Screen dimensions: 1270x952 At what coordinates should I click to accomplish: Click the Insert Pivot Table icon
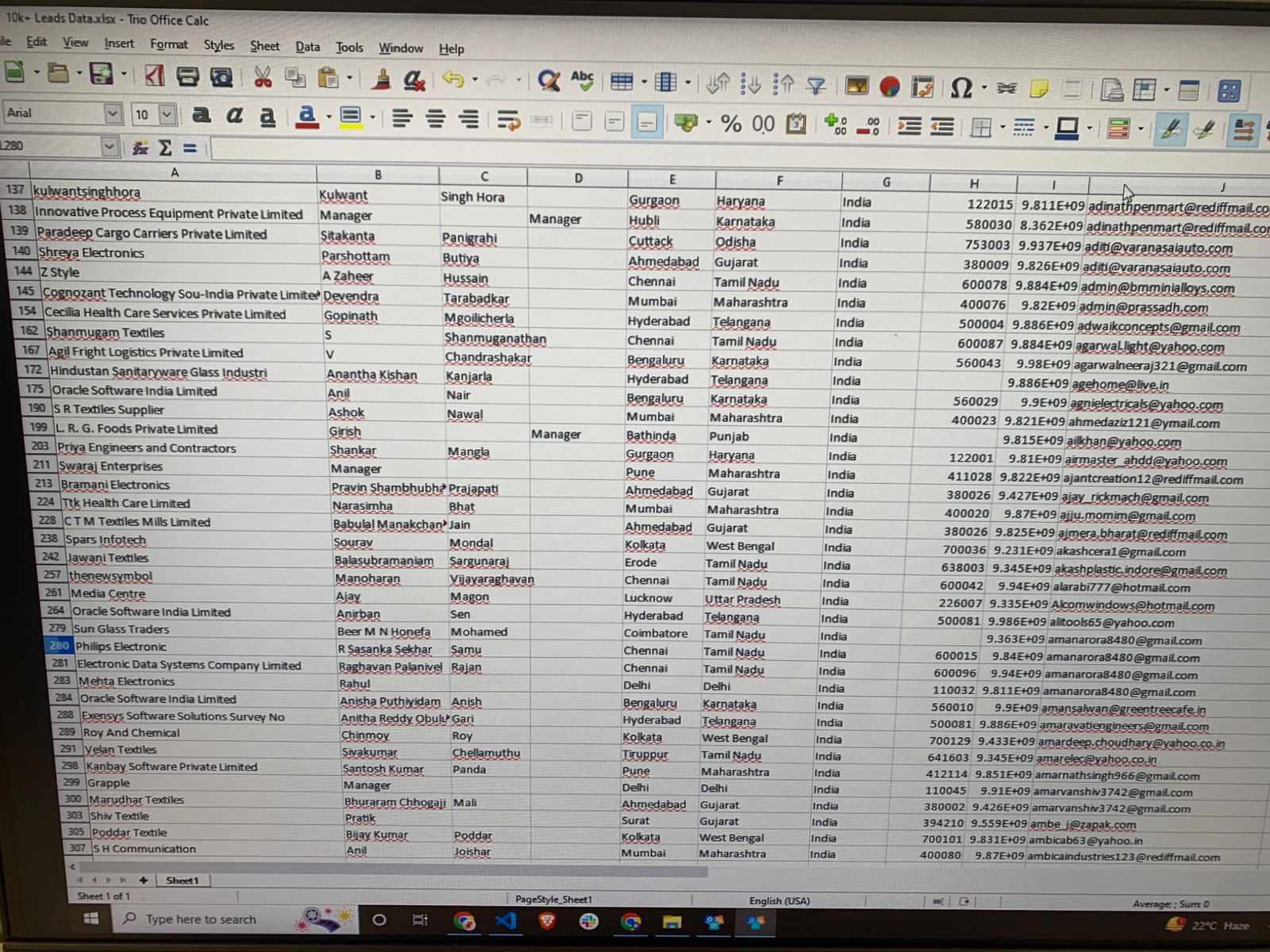[922, 86]
